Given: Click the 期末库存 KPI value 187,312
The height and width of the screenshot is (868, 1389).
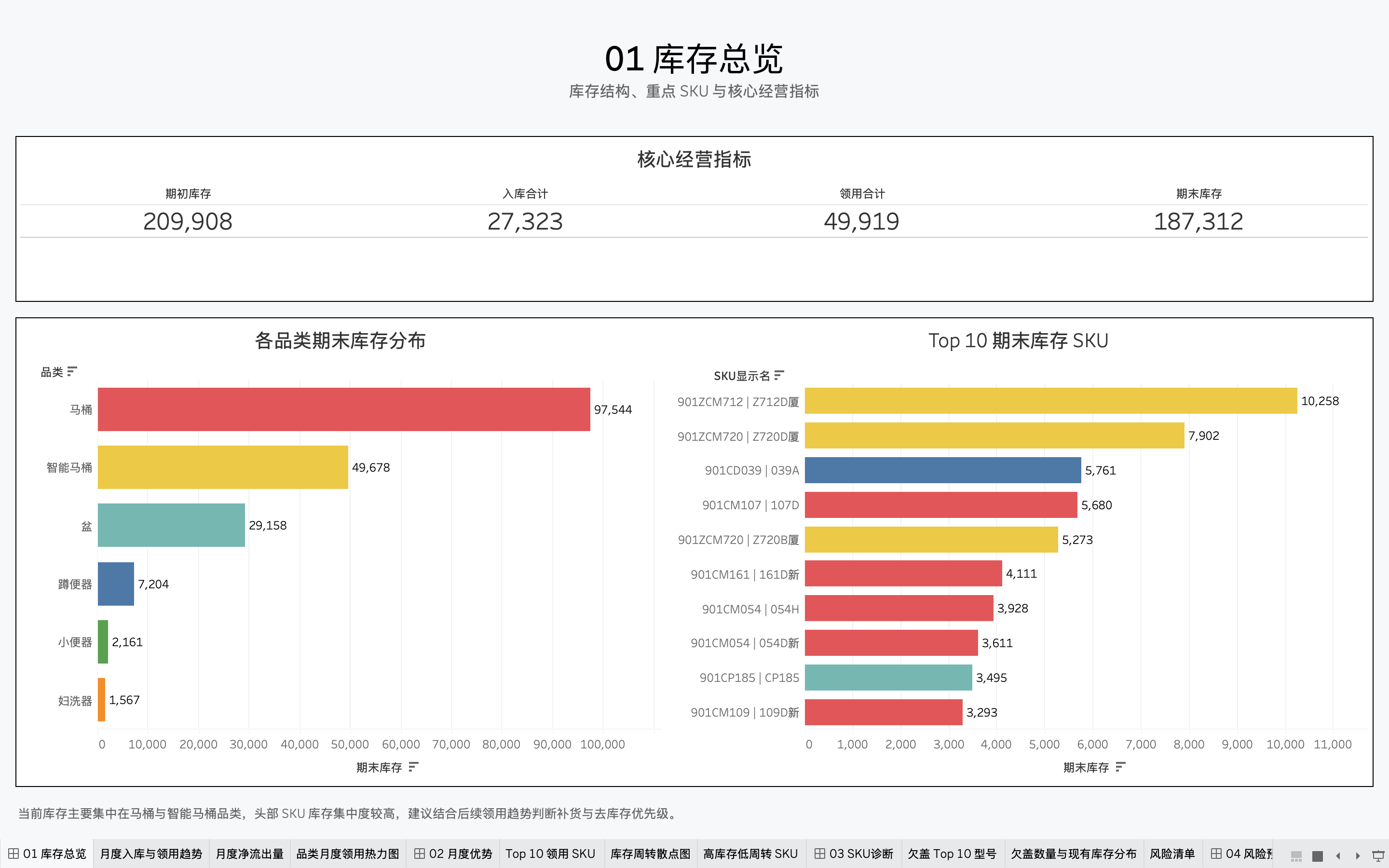Looking at the screenshot, I should (x=1198, y=222).
